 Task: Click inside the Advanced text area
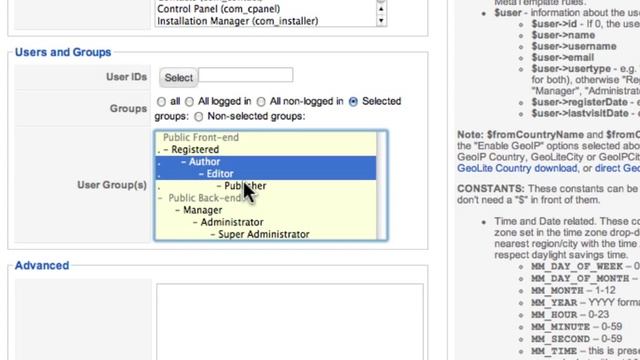pos(290,322)
